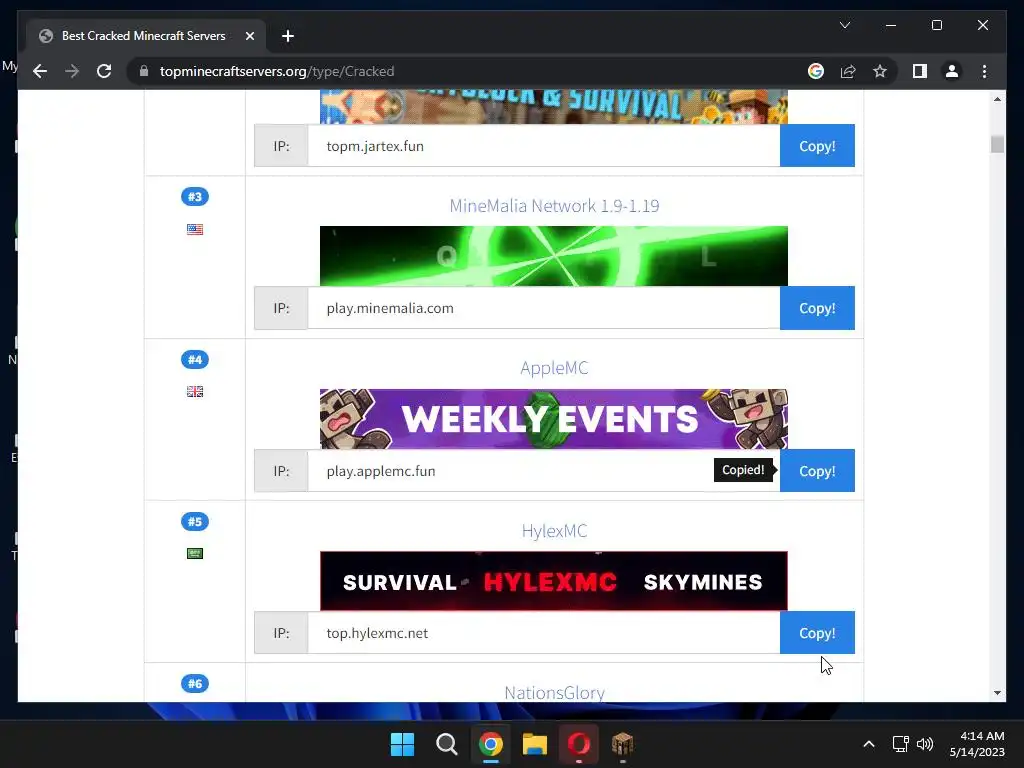Open a new browser tab
Viewport: 1024px width, 768px height.
[287, 36]
